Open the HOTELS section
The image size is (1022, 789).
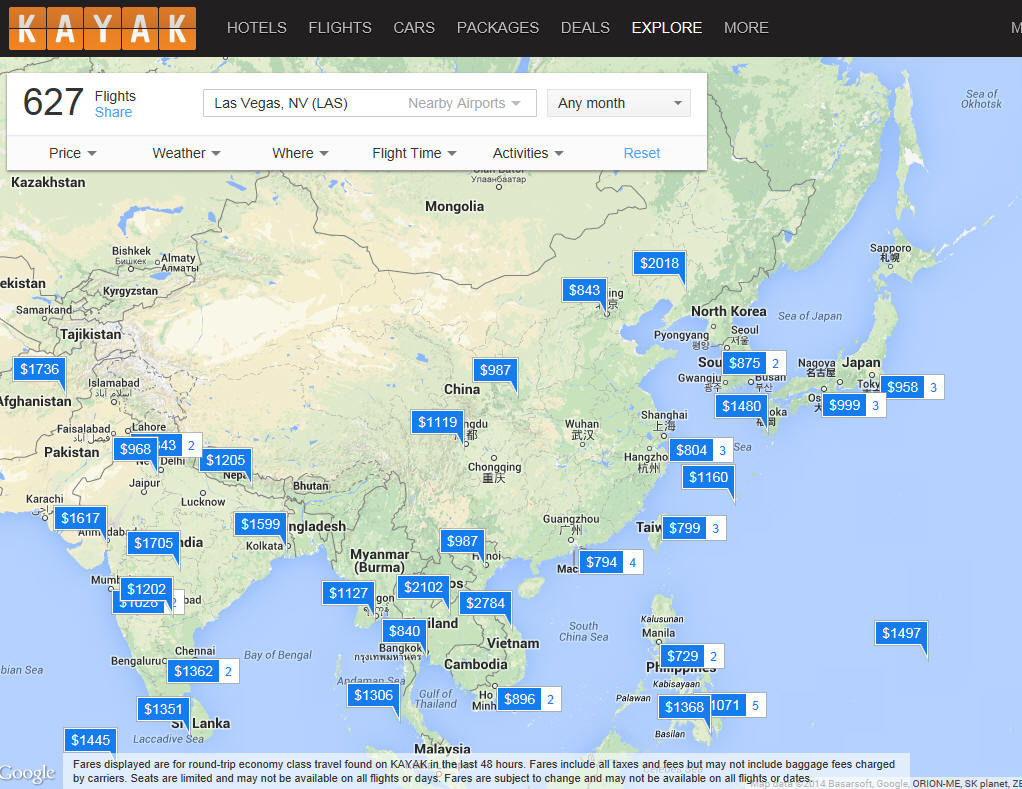tap(257, 28)
